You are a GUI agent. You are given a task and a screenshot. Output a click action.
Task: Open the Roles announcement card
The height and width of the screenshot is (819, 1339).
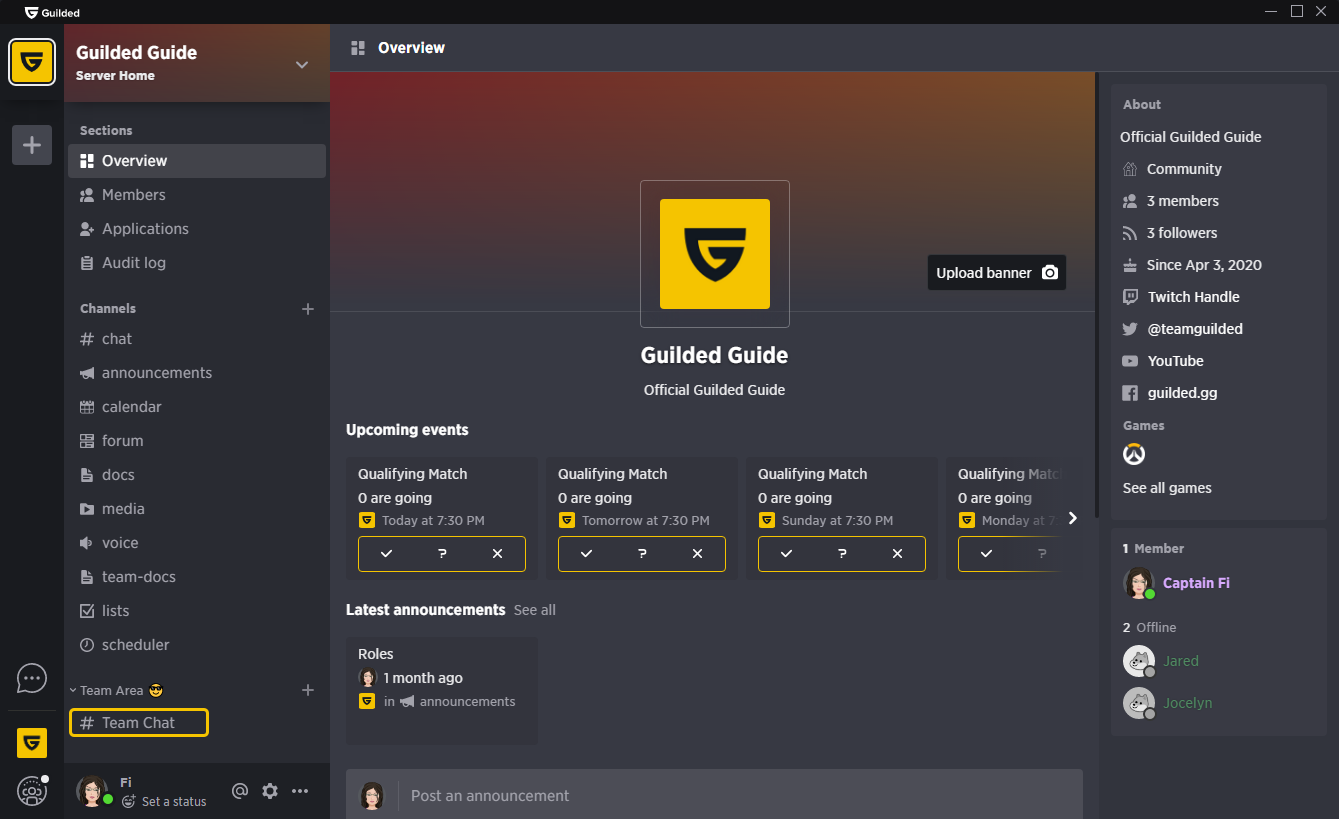(442, 691)
